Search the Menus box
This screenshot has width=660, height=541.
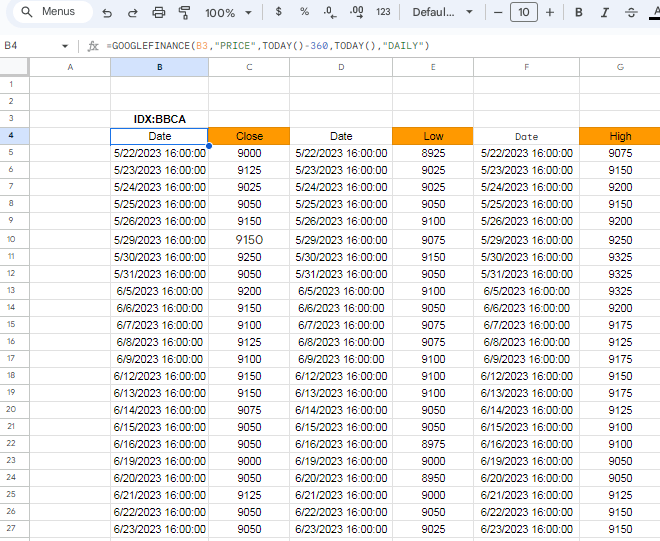coord(50,13)
